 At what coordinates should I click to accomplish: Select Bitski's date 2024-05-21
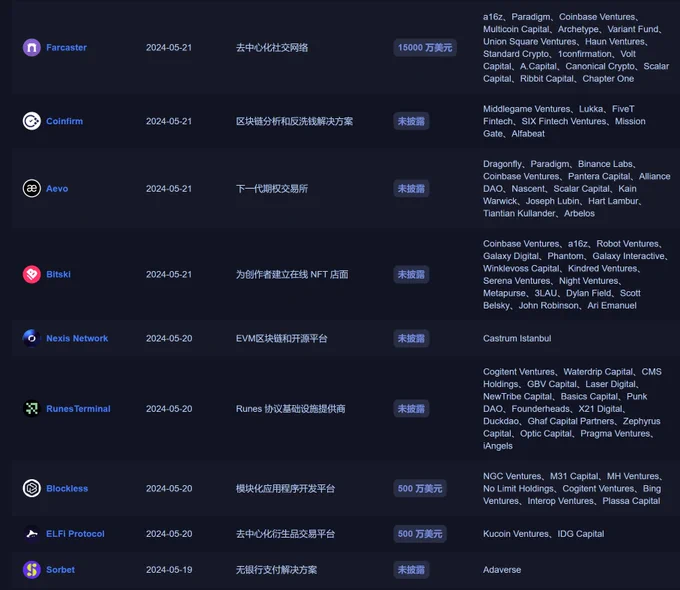[169, 274]
